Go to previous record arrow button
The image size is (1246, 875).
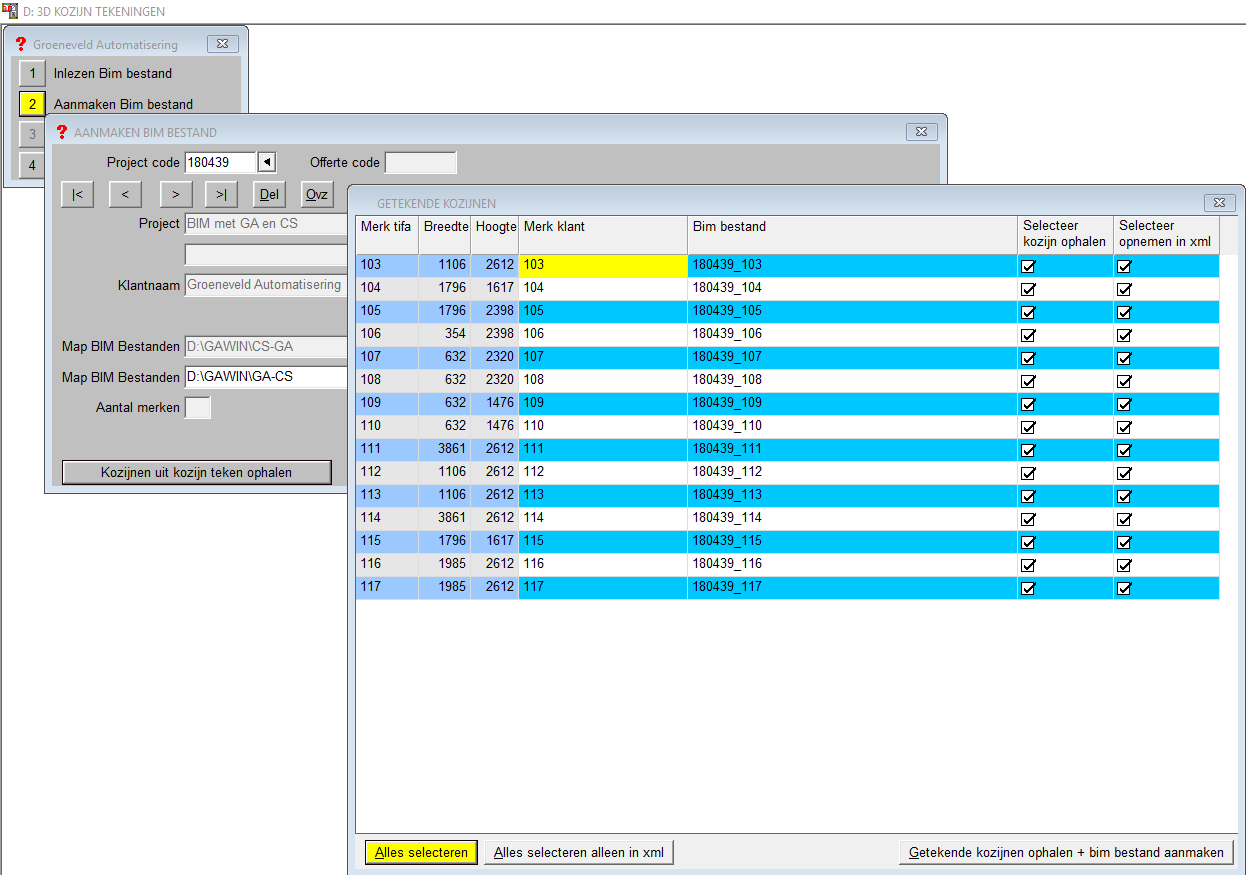[x=125, y=195]
